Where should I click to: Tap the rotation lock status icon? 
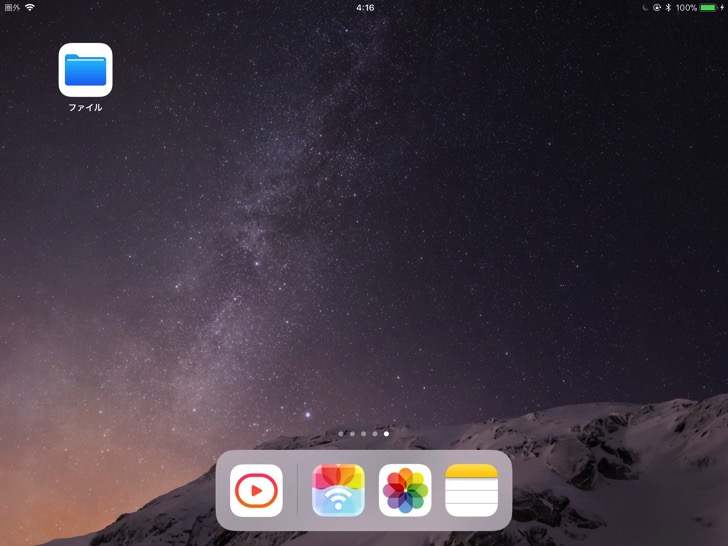pos(656,7)
